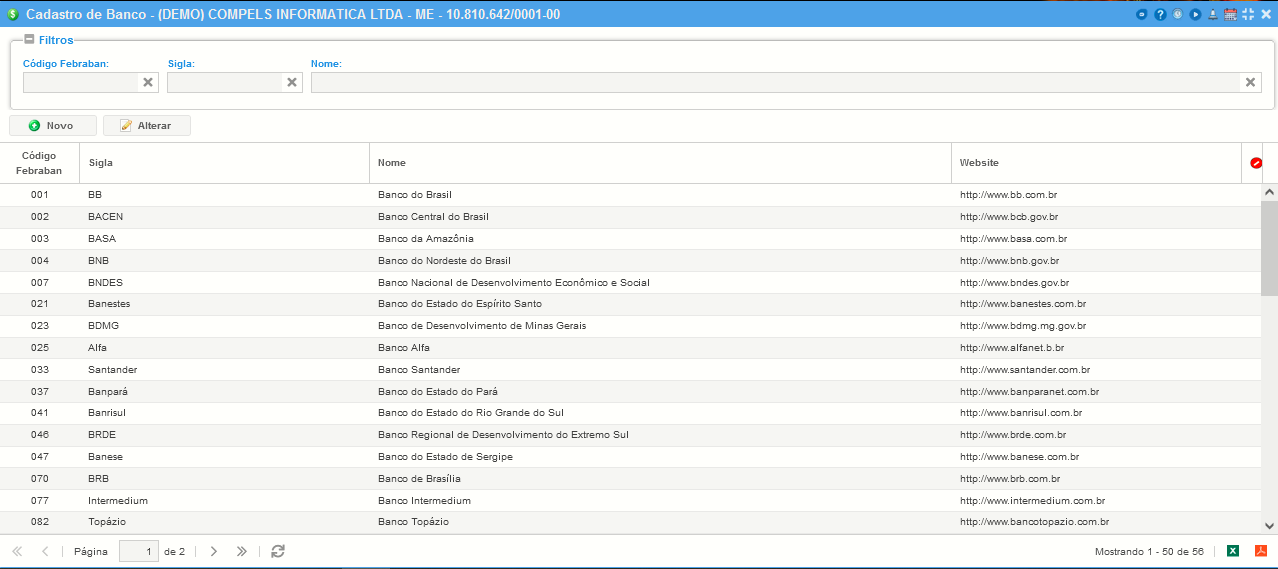
Task: Sort by Website column header
Action: (1096, 163)
